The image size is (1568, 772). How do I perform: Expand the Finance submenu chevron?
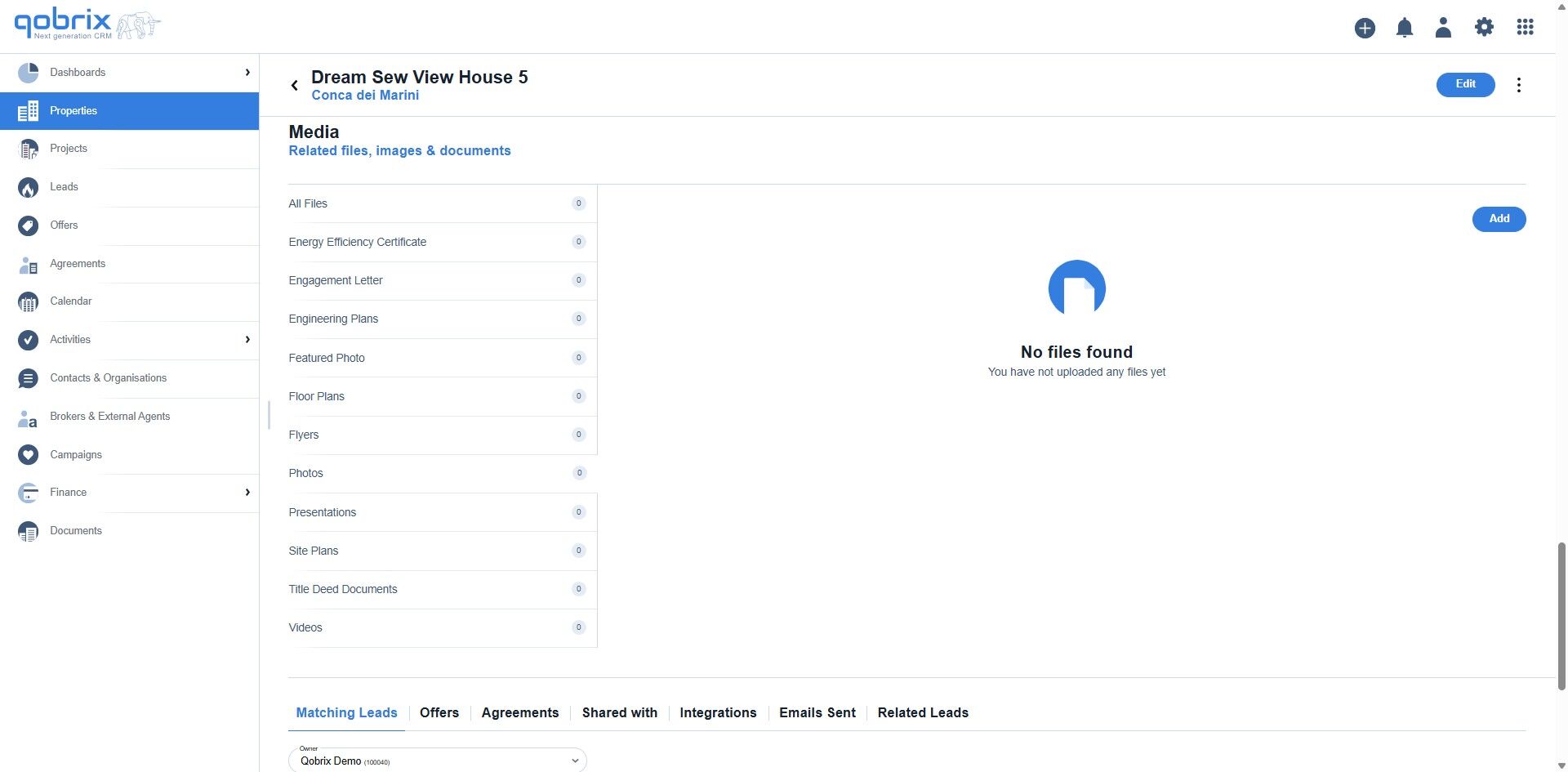click(247, 493)
